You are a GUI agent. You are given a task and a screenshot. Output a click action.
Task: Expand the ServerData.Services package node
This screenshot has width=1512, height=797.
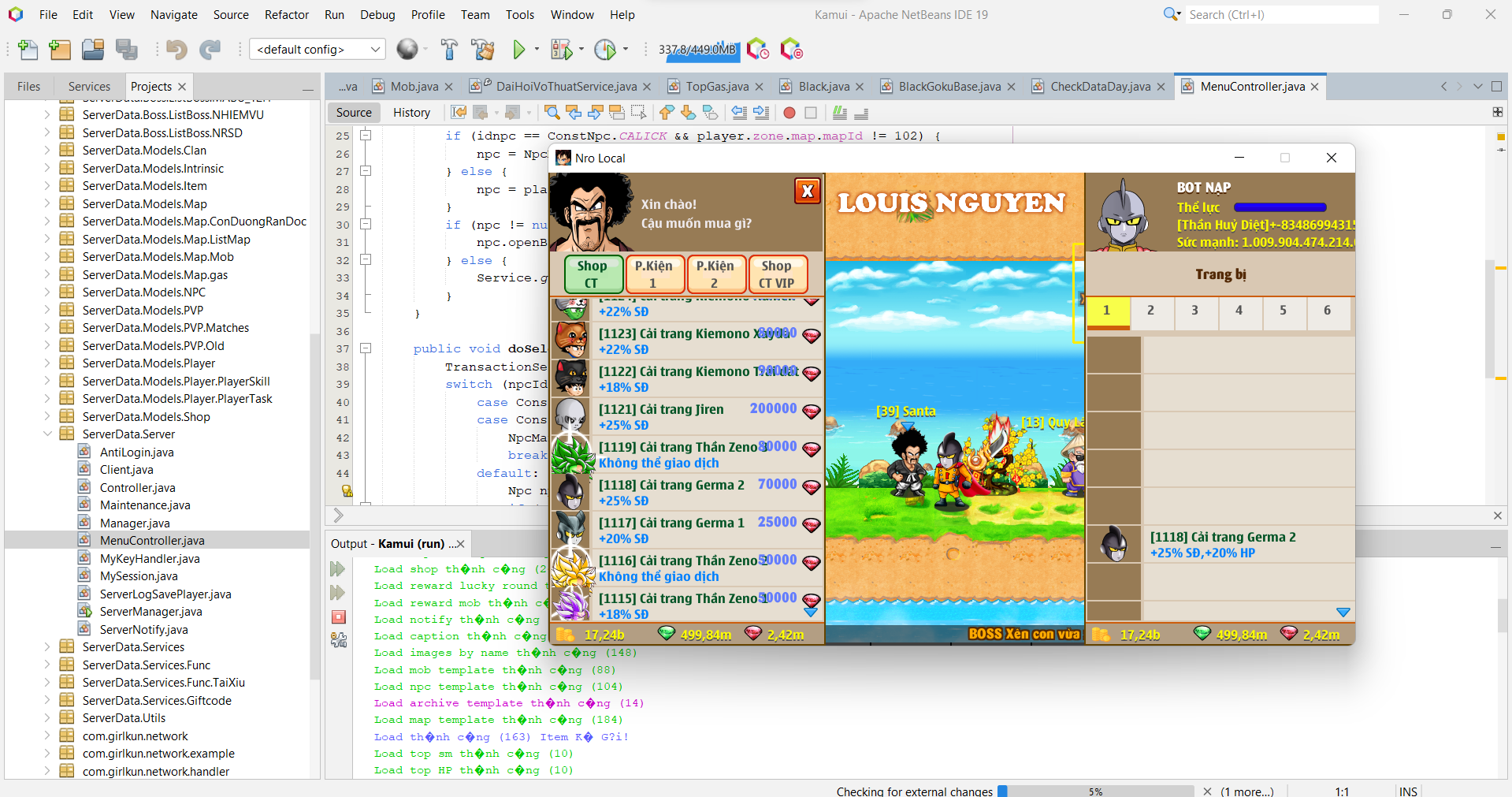(x=47, y=647)
